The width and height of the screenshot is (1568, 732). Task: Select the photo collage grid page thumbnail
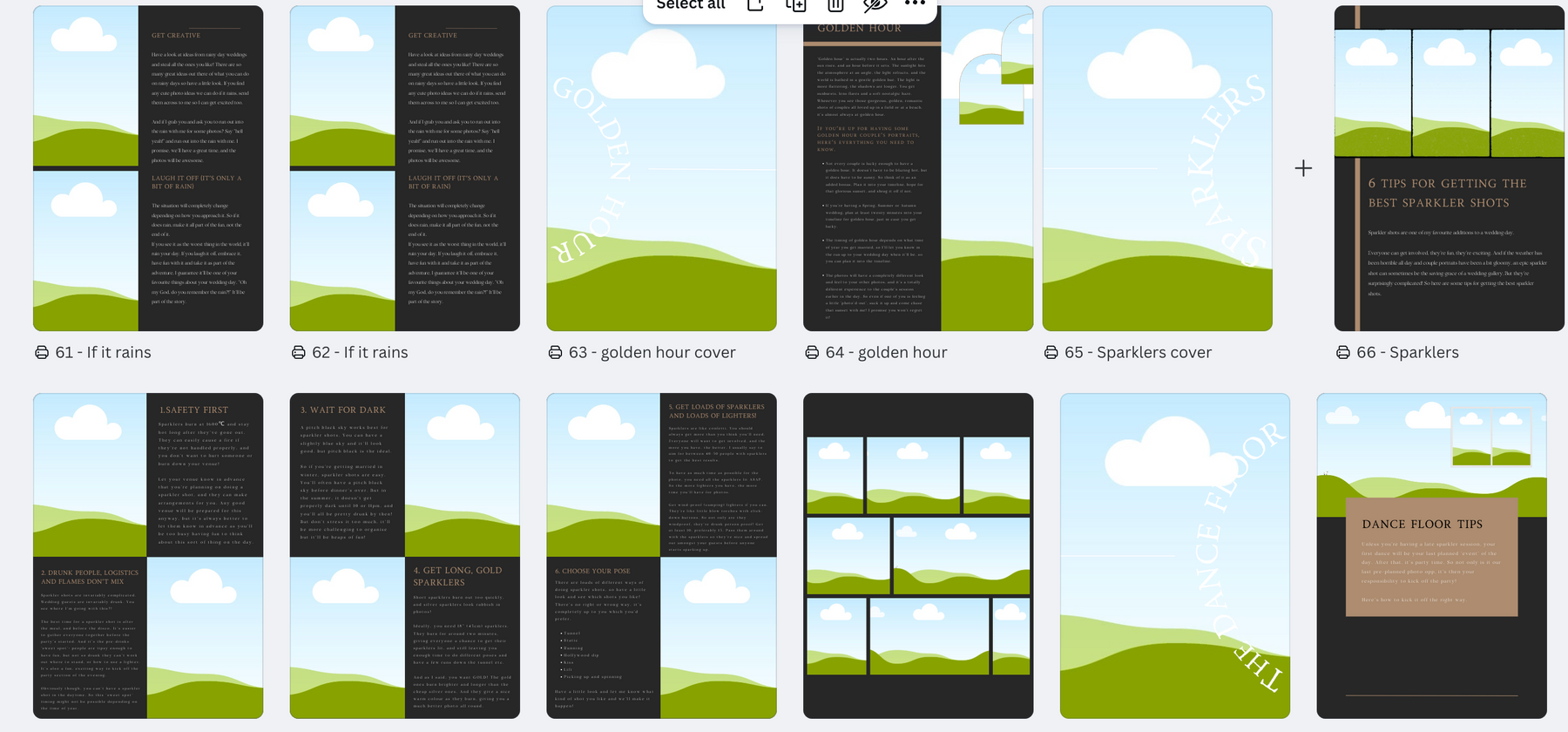coord(918,555)
